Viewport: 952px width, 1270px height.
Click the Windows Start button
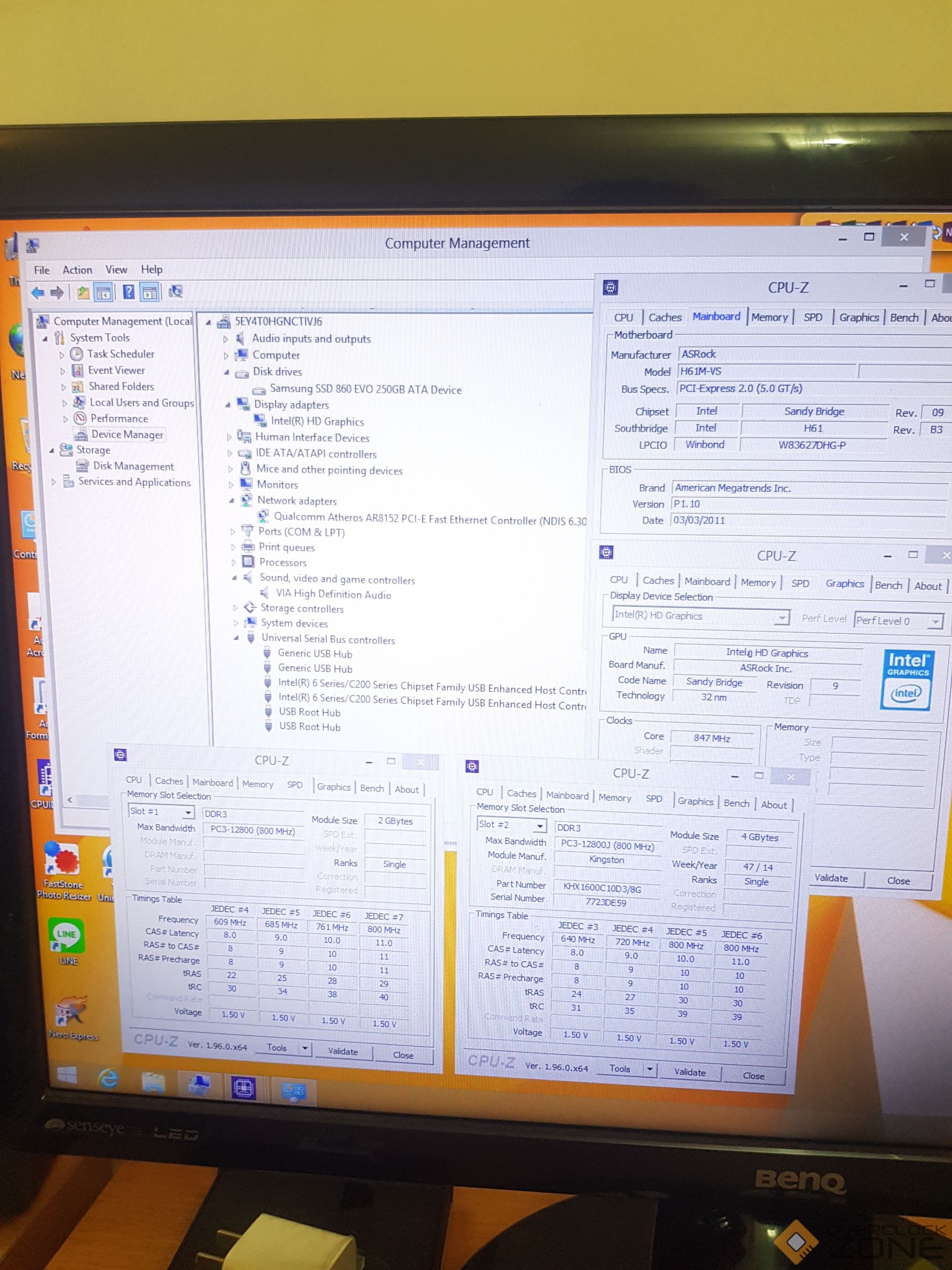tap(67, 1076)
